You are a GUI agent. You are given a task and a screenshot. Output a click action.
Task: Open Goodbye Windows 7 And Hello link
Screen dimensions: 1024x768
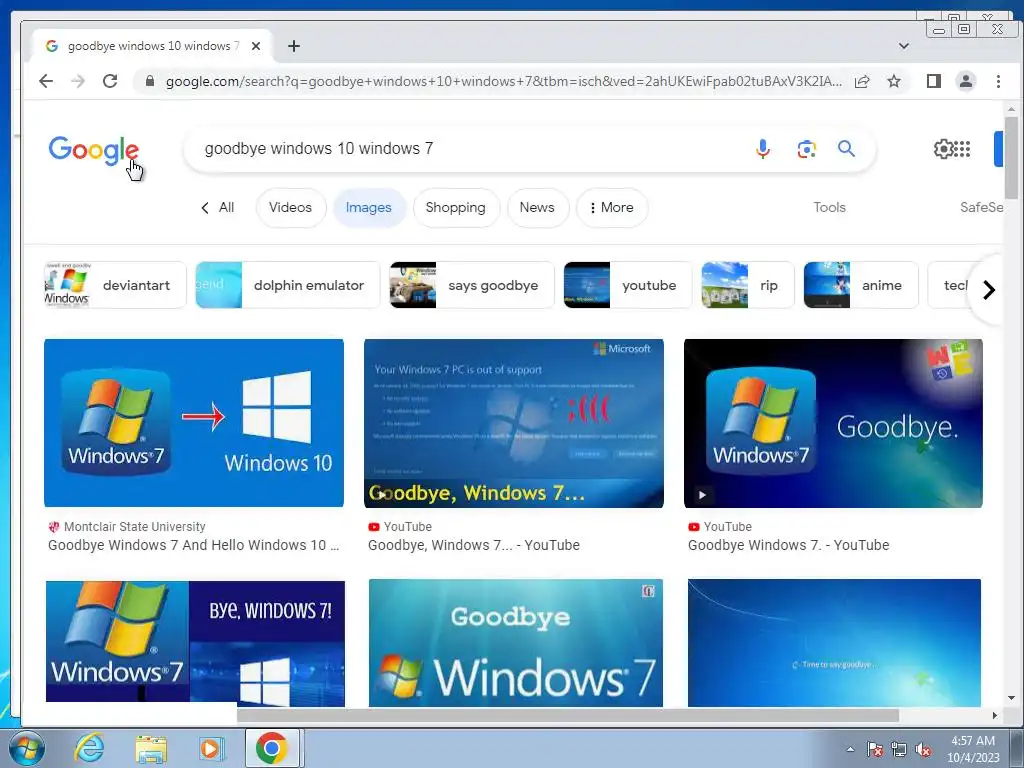193,545
